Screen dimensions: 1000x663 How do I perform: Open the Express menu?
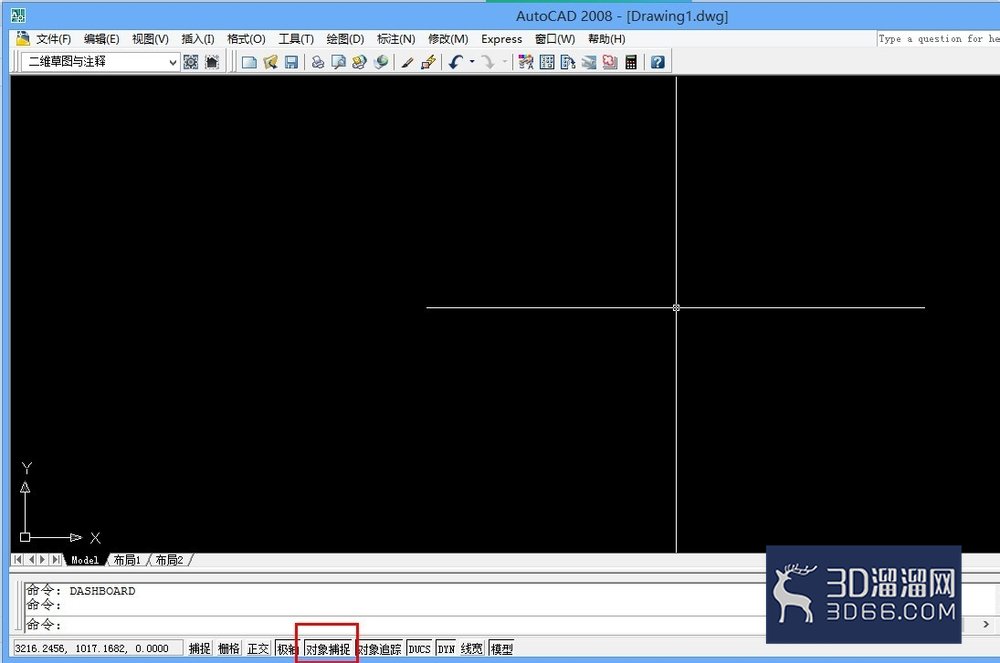pos(501,39)
